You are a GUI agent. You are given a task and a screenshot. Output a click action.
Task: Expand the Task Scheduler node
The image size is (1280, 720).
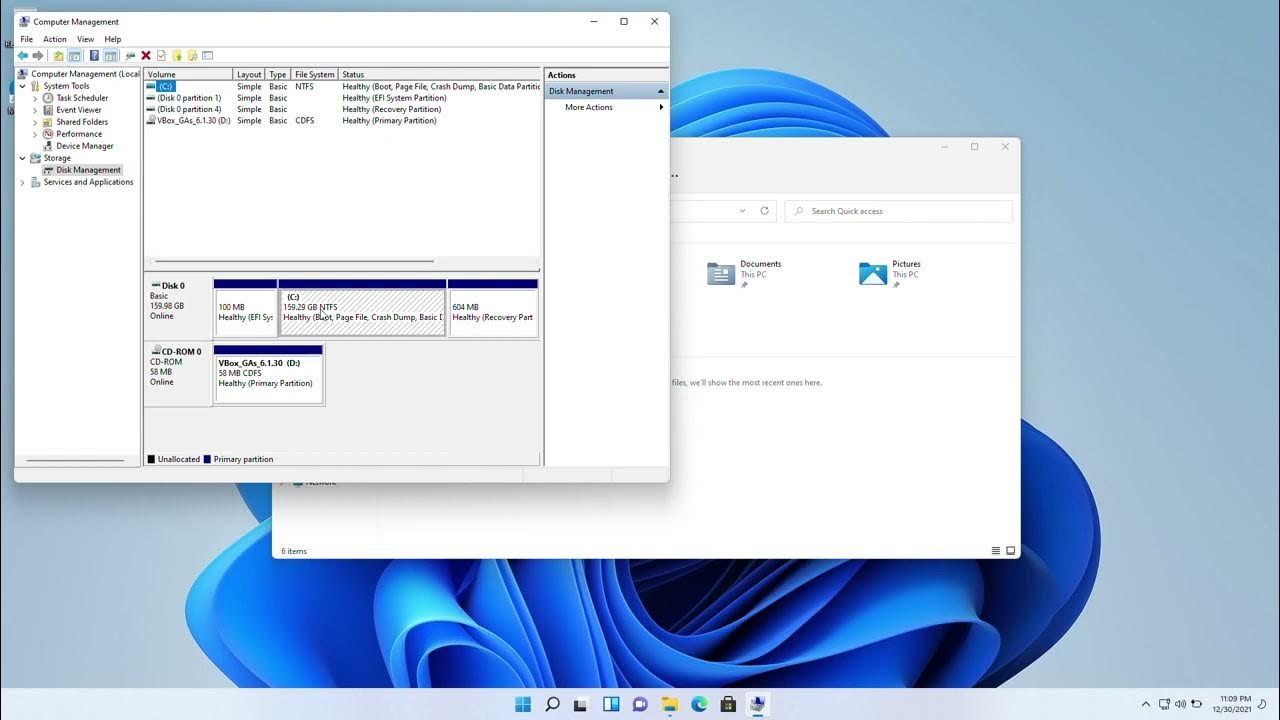pos(35,98)
